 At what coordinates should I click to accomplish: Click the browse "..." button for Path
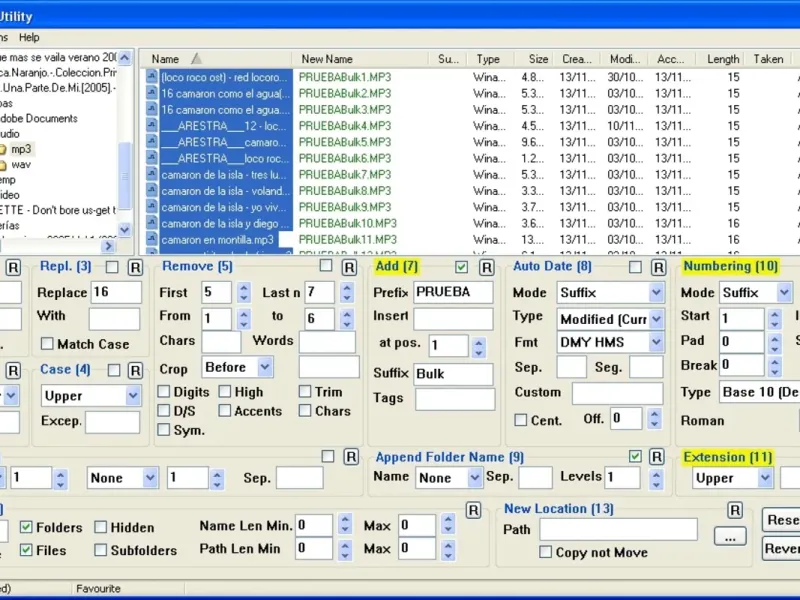pyautogui.click(x=730, y=536)
